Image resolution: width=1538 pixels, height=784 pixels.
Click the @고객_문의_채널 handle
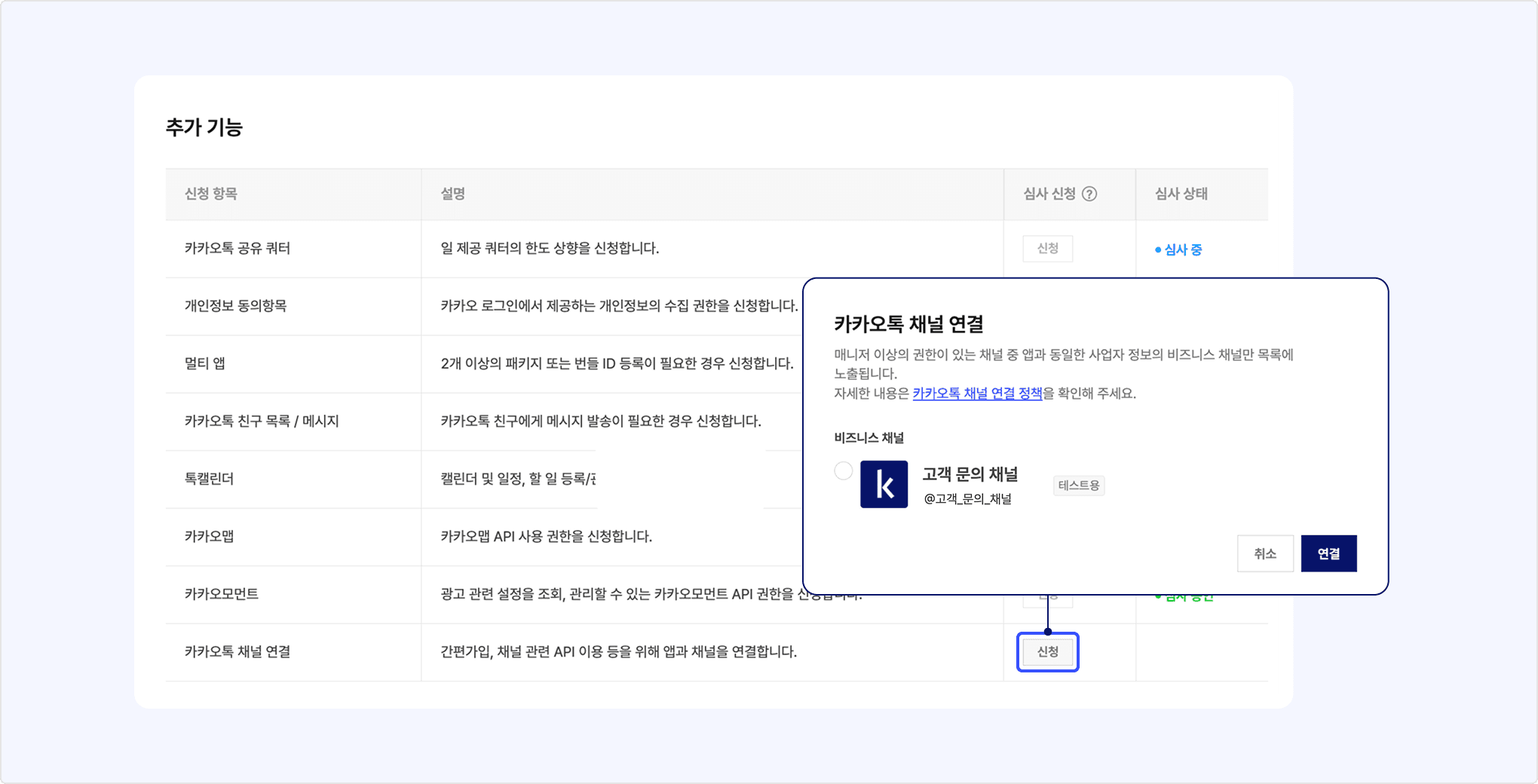(x=967, y=499)
